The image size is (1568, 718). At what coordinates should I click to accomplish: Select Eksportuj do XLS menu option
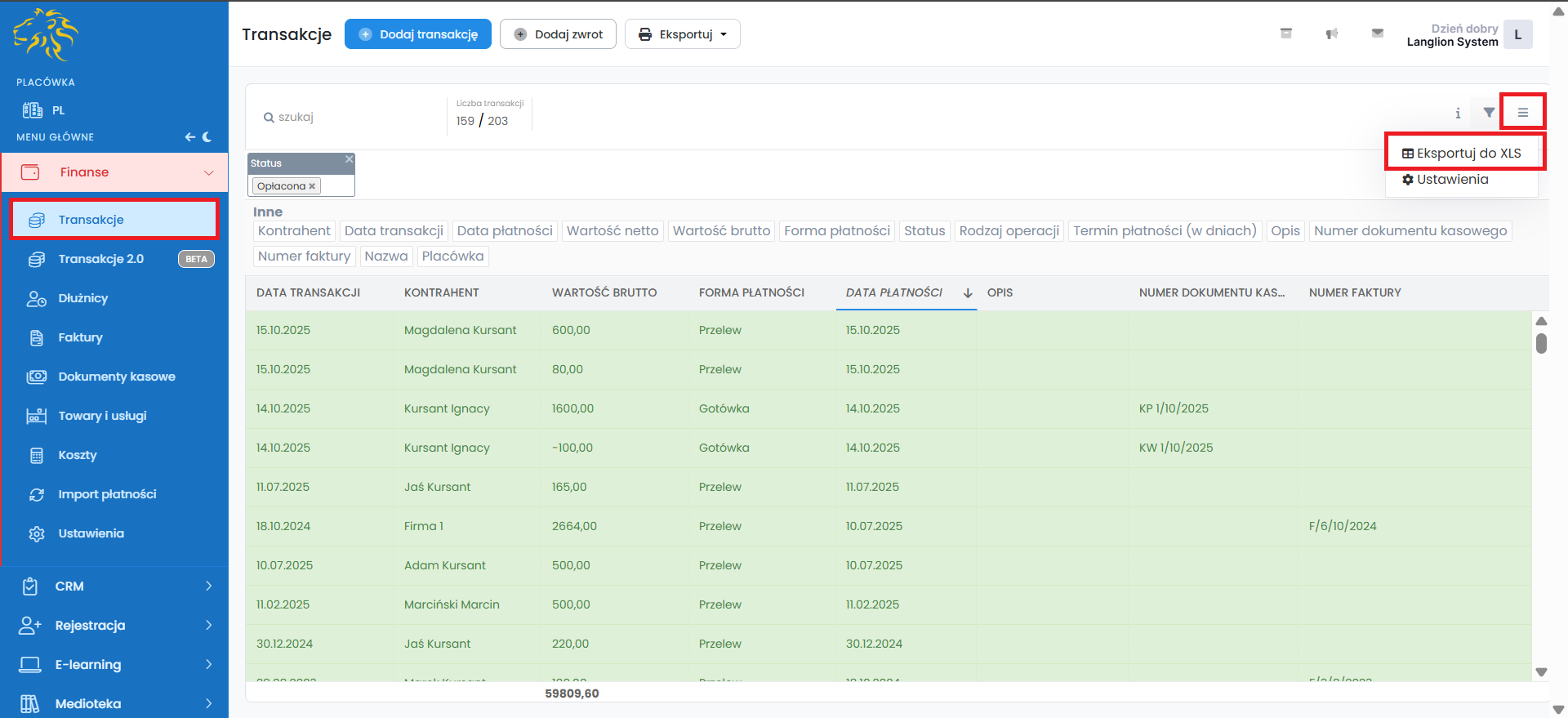(1461, 154)
